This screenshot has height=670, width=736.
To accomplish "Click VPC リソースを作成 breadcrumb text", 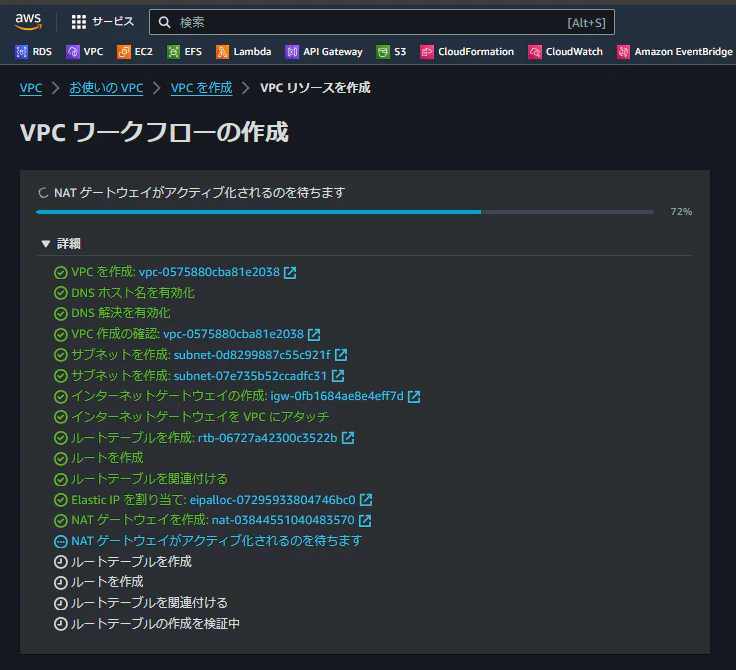I will [x=315, y=88].
